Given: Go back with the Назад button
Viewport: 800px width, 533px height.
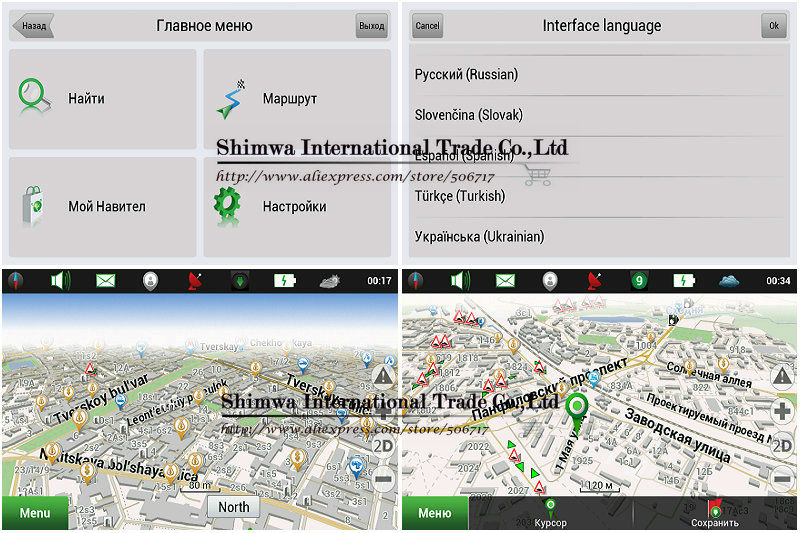Looking at the screenshot, I should pos(33,26).
